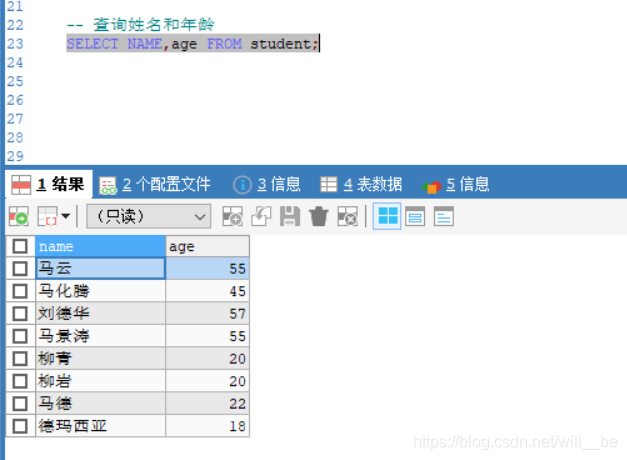
Task: Click the word student in the query
Action: [x=280, y=44]
